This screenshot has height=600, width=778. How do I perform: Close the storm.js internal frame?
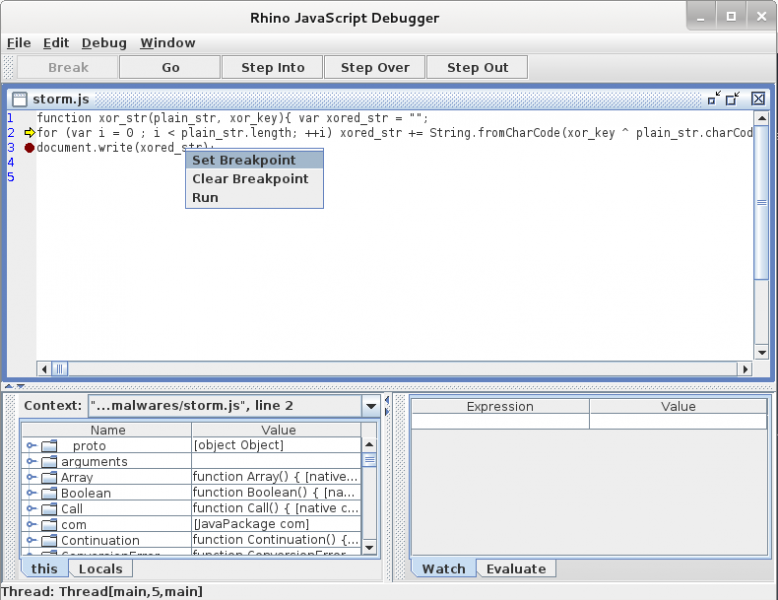click(x=758, y=98)
